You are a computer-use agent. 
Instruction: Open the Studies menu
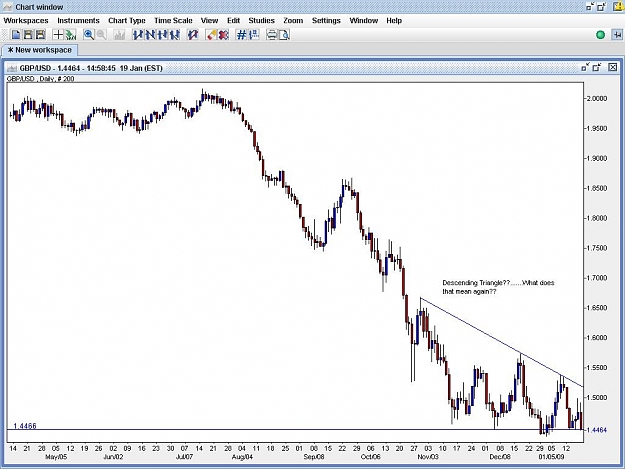[261, 20]
